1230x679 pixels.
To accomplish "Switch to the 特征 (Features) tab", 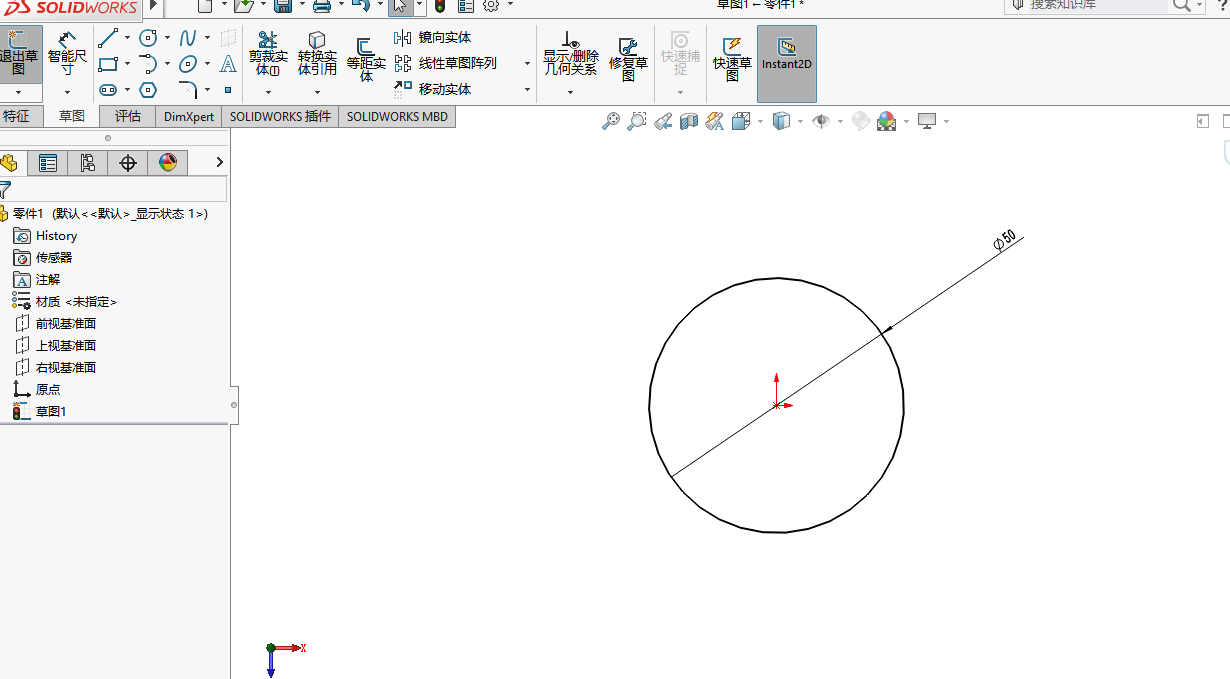I will click(x=17, y=116).
